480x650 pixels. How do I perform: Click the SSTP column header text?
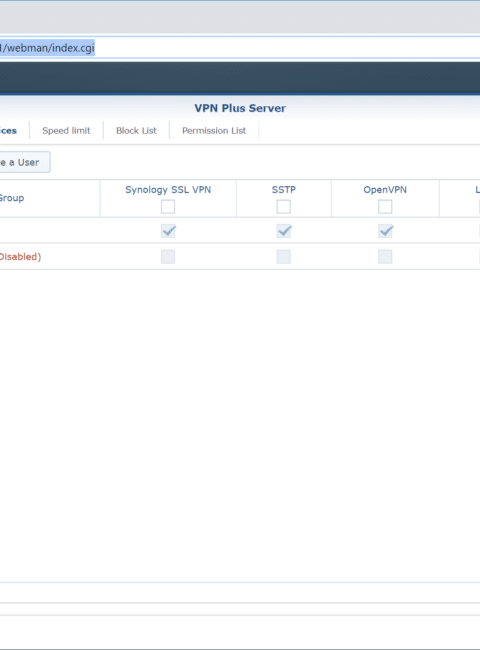tap(284, 190)
